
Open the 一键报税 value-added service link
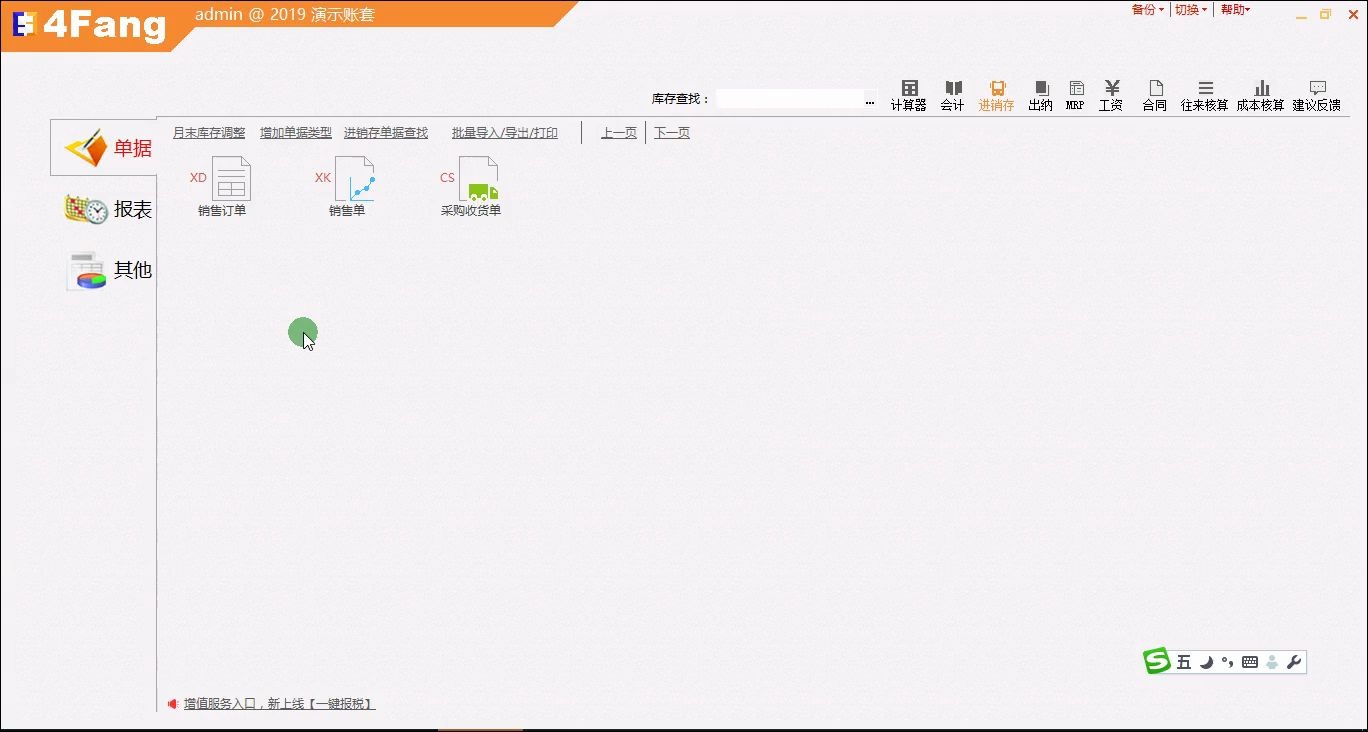point(345,703)
